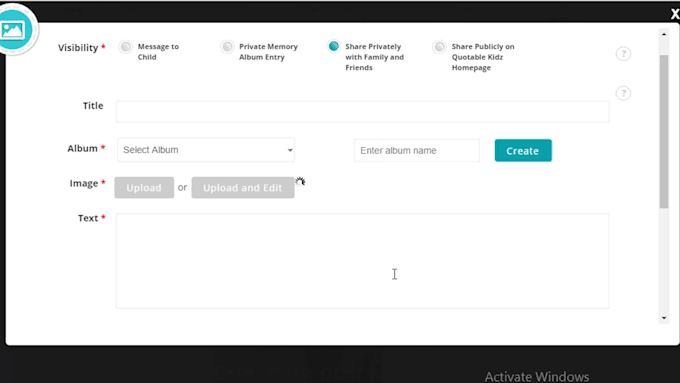Click the Create album button
The image size is (680, 383).
[x=523, y=151]
